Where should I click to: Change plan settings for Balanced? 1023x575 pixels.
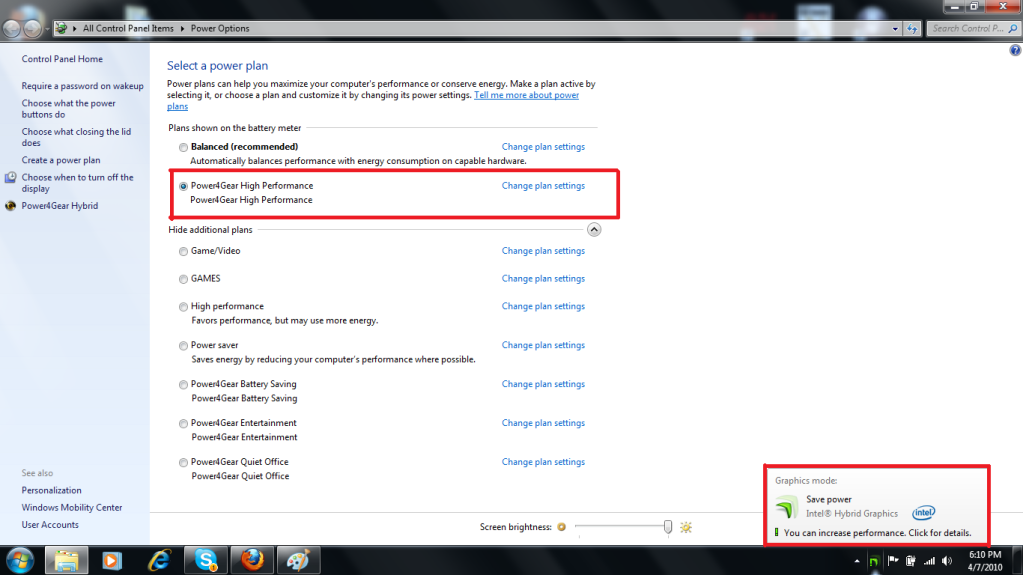pos(543,147)
